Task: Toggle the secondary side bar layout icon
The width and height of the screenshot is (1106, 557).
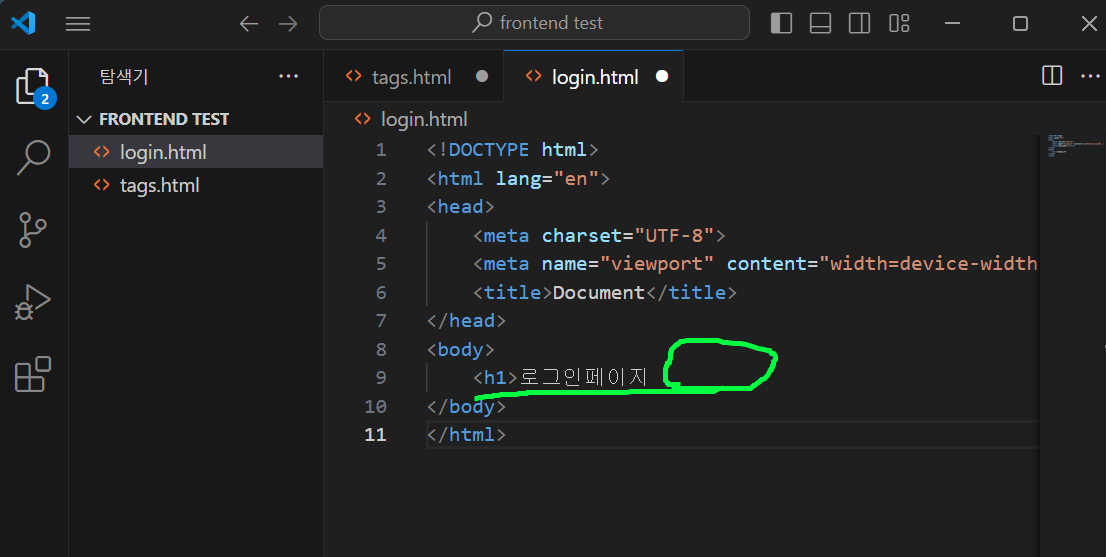Action: [859, 23]
